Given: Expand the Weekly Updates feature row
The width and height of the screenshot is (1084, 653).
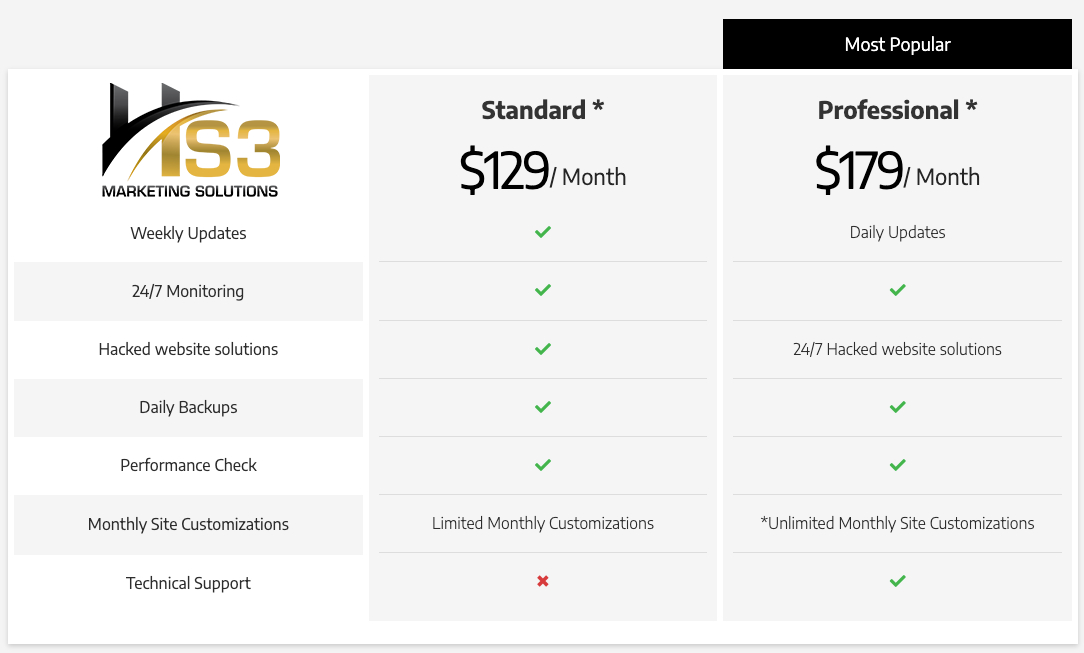Looking at the screenshot, I should (188, 232).
